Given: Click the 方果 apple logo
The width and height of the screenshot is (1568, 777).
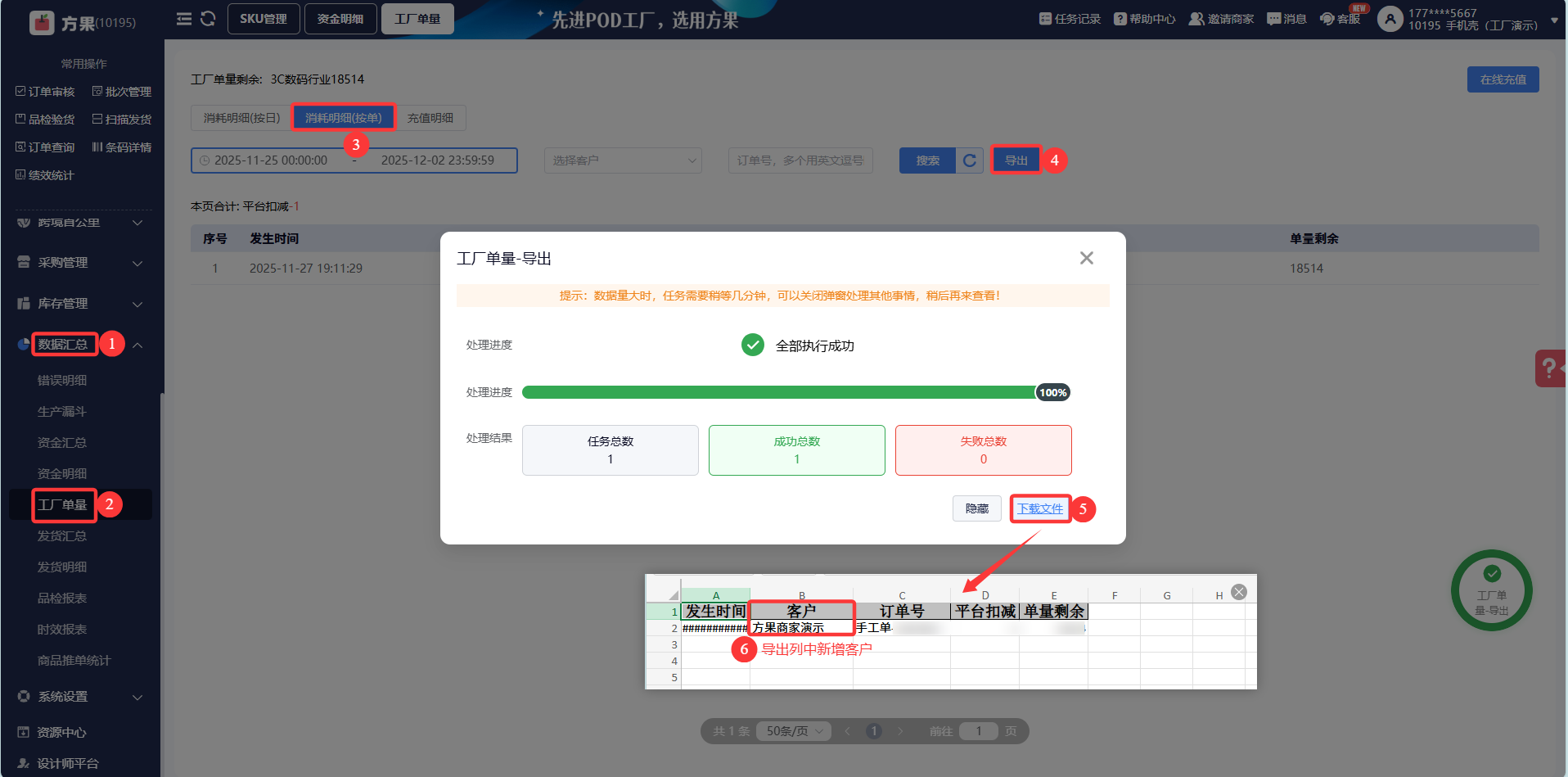Looking at the screenshot, I should (x=42, y=23).
